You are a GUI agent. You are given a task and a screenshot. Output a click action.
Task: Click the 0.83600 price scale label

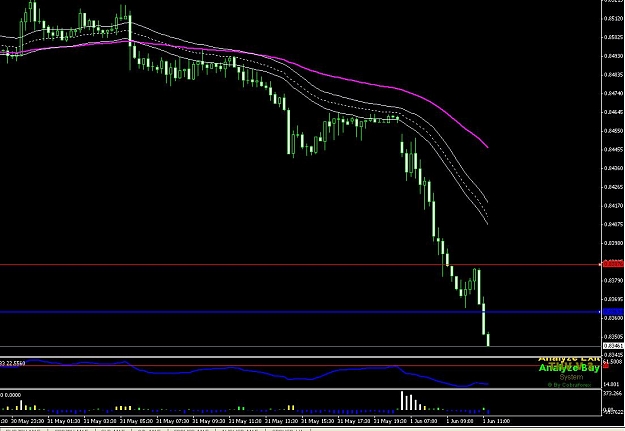click(x=614, y=318)
